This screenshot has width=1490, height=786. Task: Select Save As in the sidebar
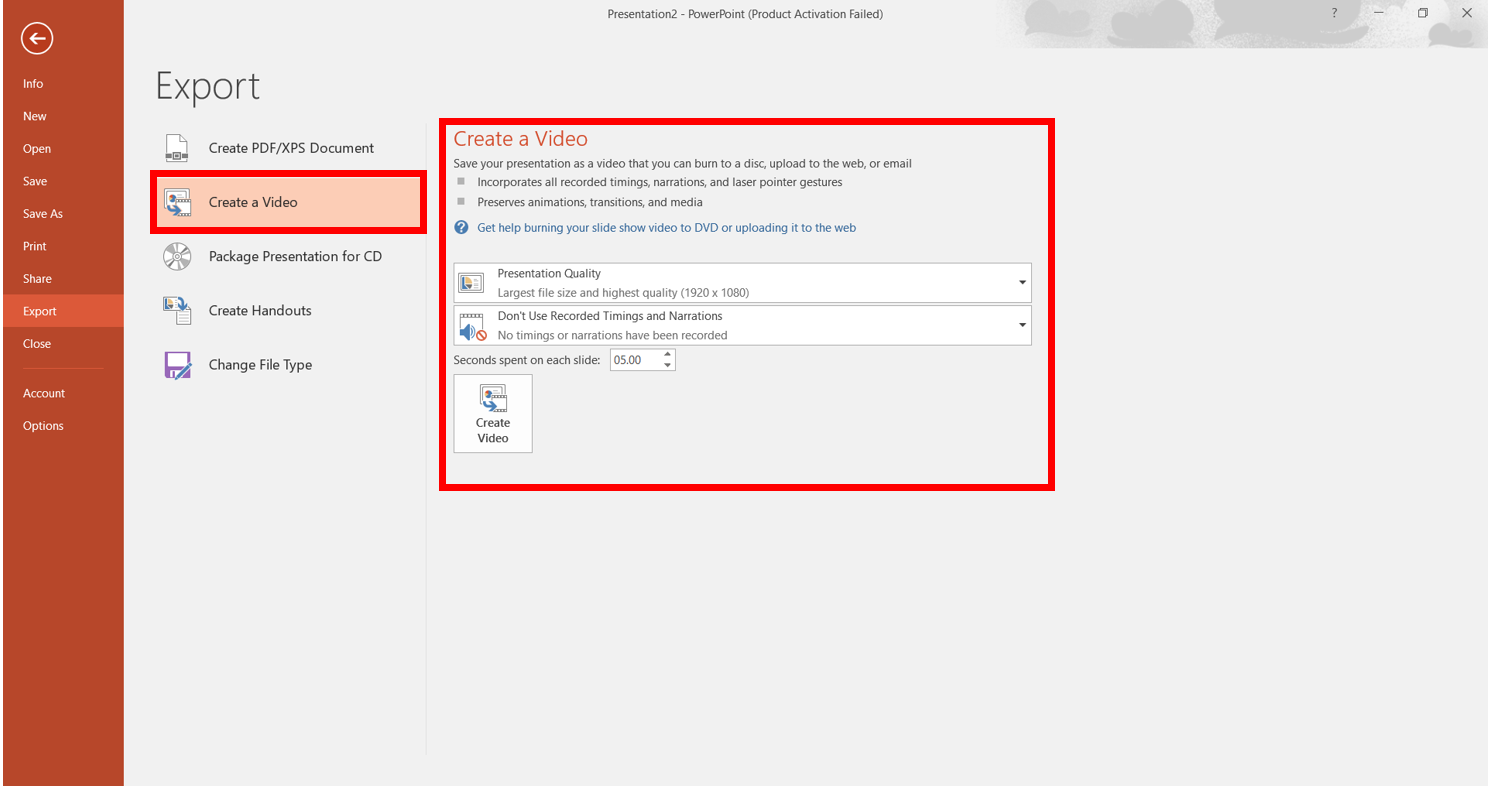click(62, 214)
